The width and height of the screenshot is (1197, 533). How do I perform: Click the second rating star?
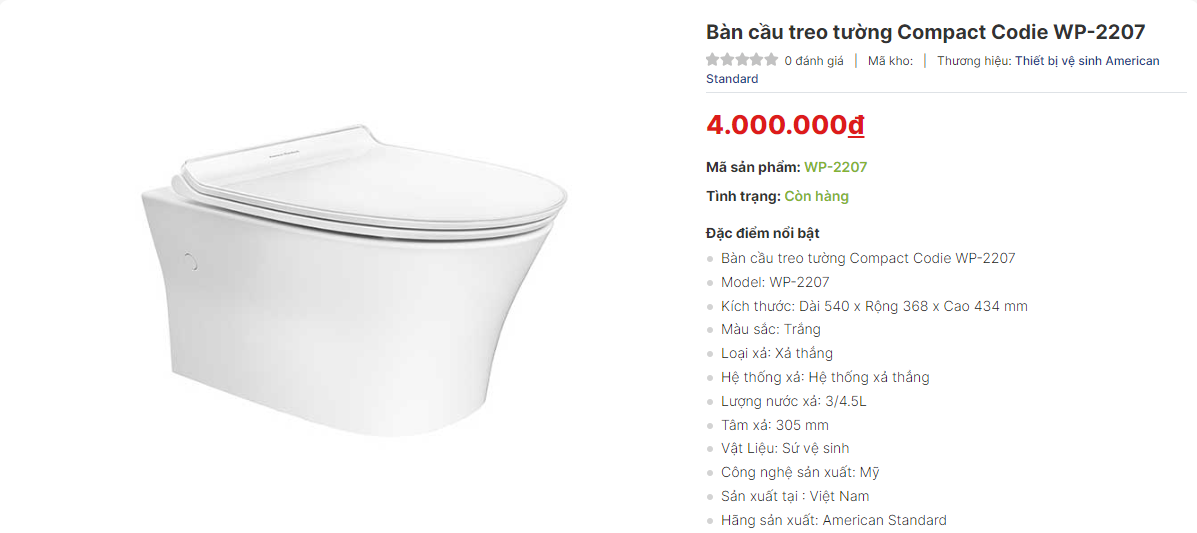click(x=728, y=60)
